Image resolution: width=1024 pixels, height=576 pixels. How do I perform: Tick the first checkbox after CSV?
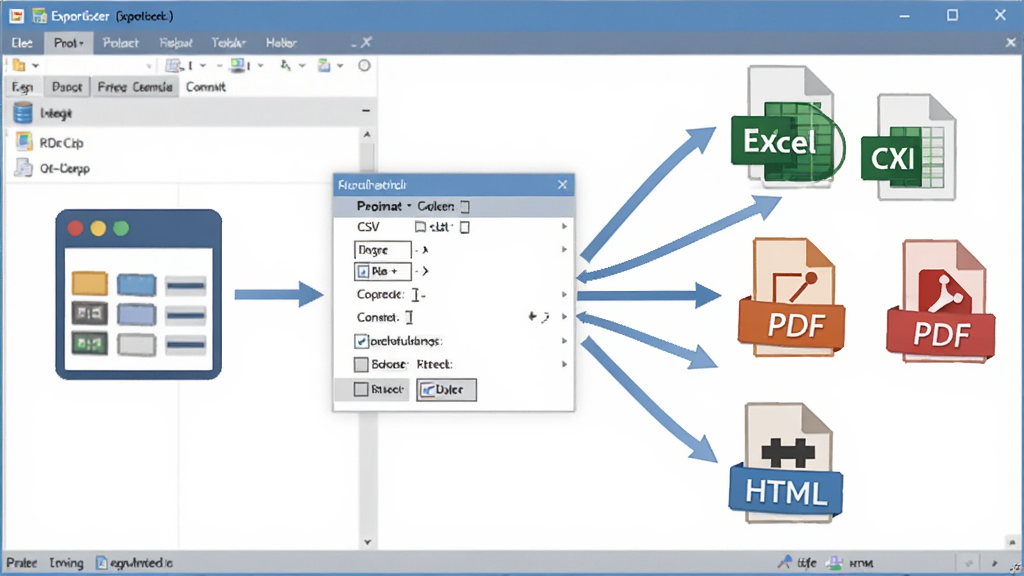pyautogui.click(x=421, y=227)
